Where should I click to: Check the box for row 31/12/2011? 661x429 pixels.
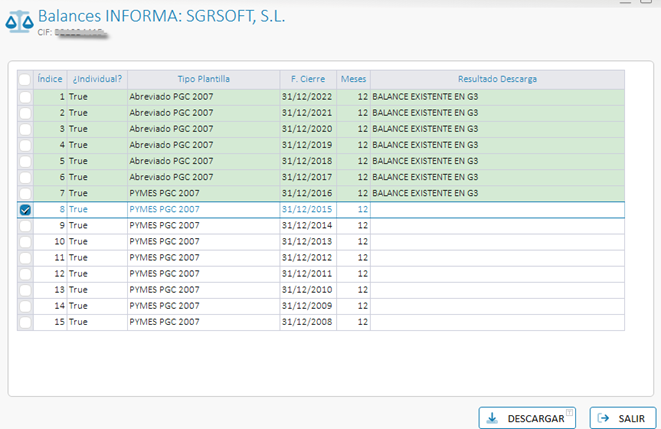25,273
